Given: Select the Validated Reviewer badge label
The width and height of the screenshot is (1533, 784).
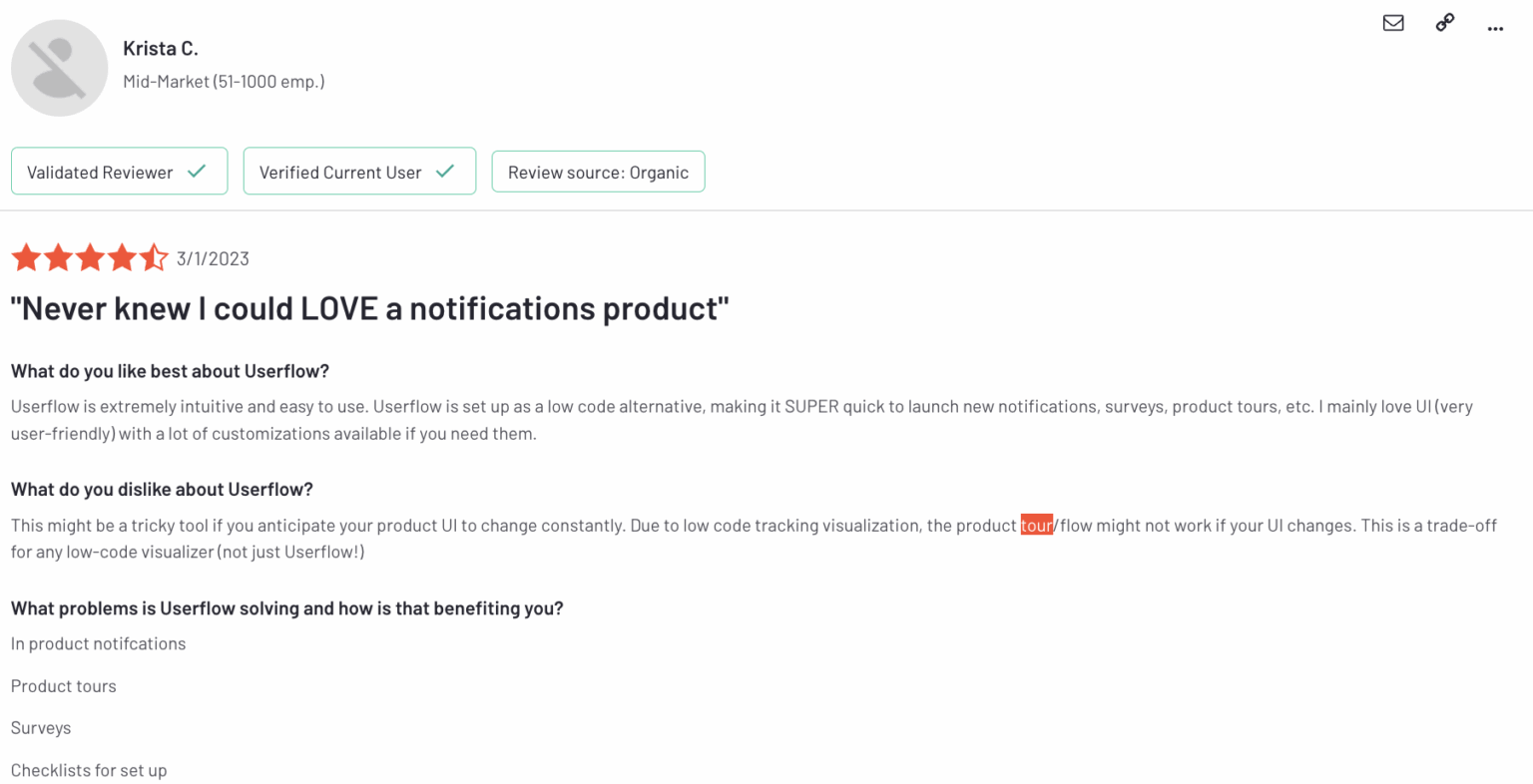Looking at the screenshot, I should pyautogui.click(x=100, y=173).
